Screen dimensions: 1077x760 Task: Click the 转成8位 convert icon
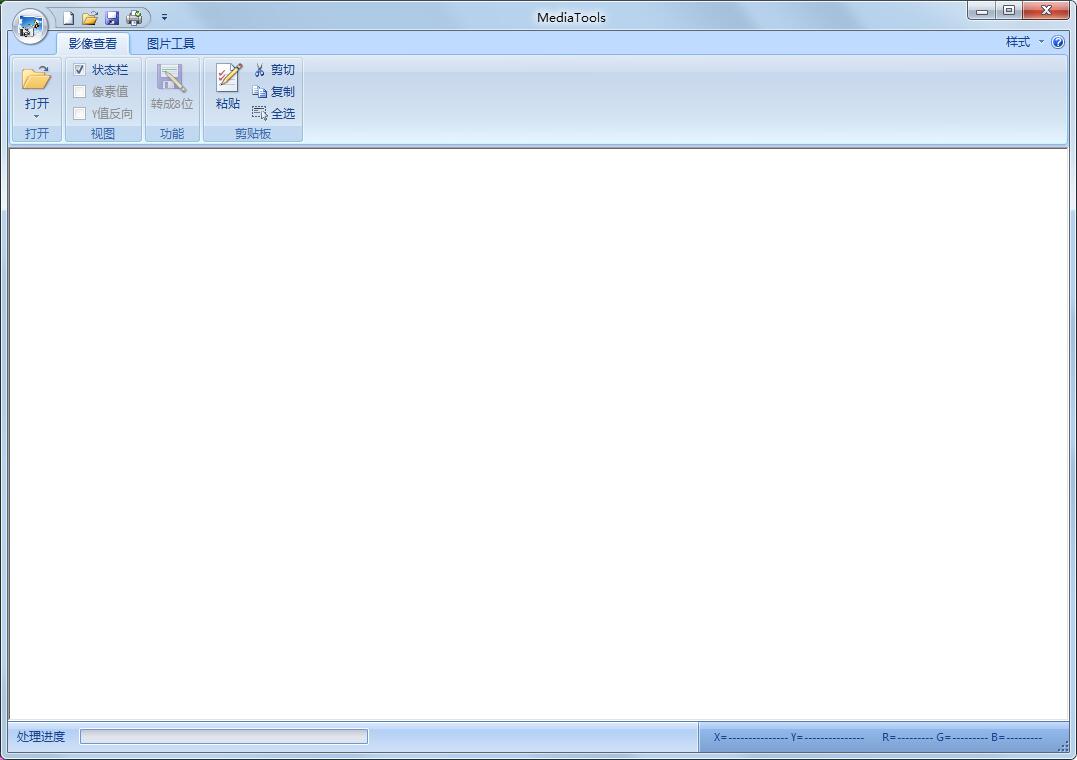tap(172, 78)
